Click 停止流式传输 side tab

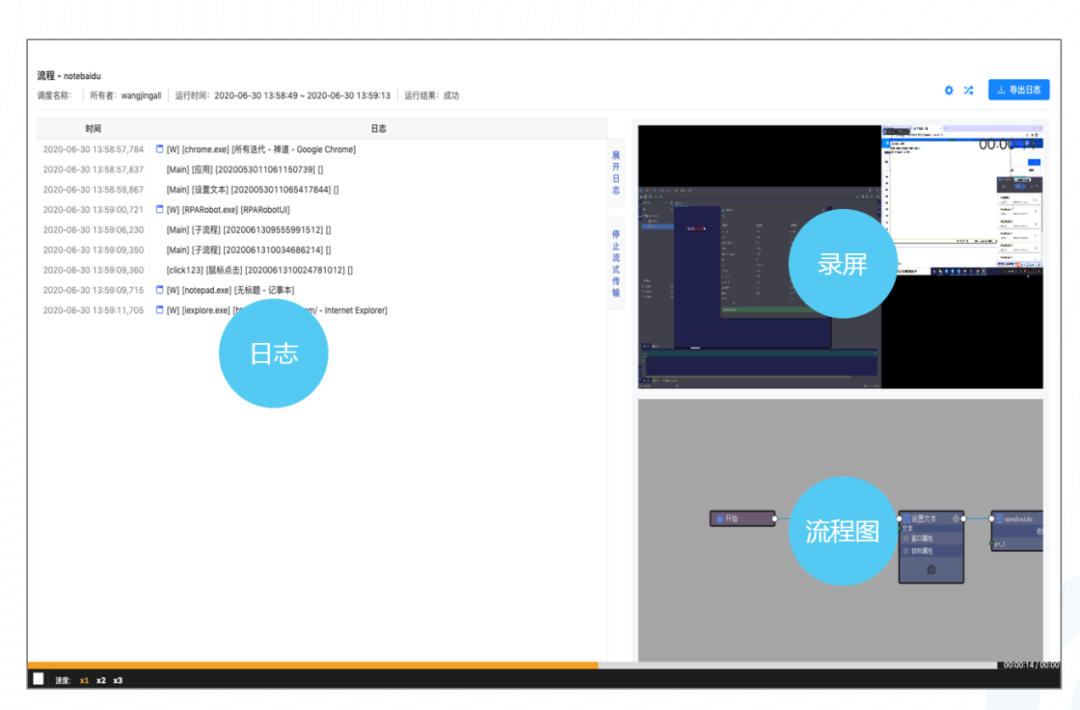616,263
